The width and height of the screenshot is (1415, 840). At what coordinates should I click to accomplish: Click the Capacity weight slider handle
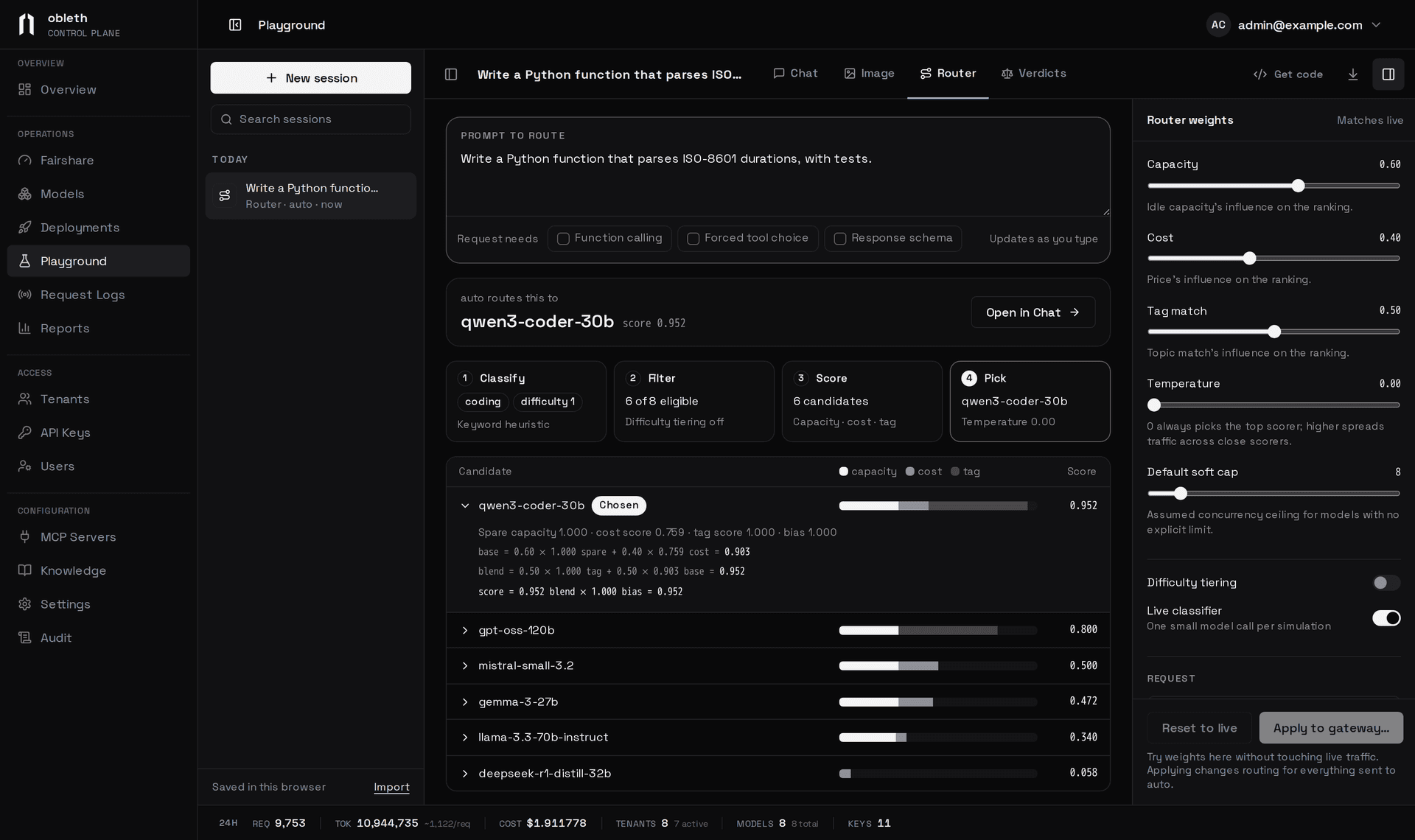(1299, 186)
